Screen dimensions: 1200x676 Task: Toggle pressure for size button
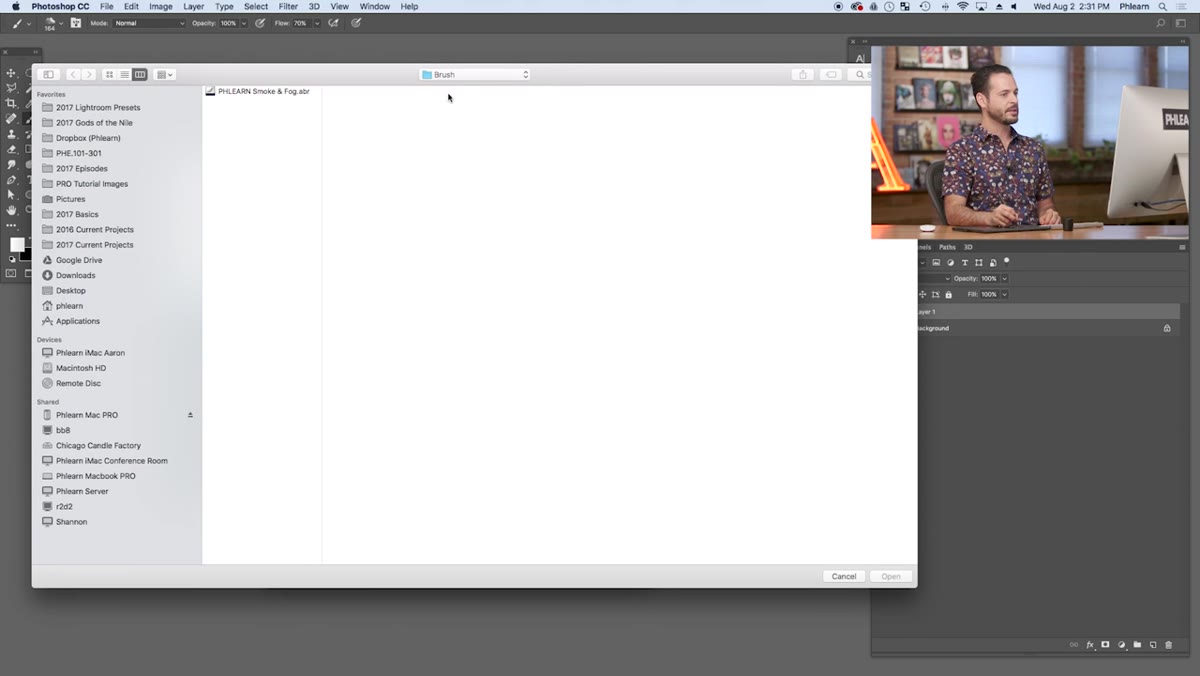click(x=356, y=23)
